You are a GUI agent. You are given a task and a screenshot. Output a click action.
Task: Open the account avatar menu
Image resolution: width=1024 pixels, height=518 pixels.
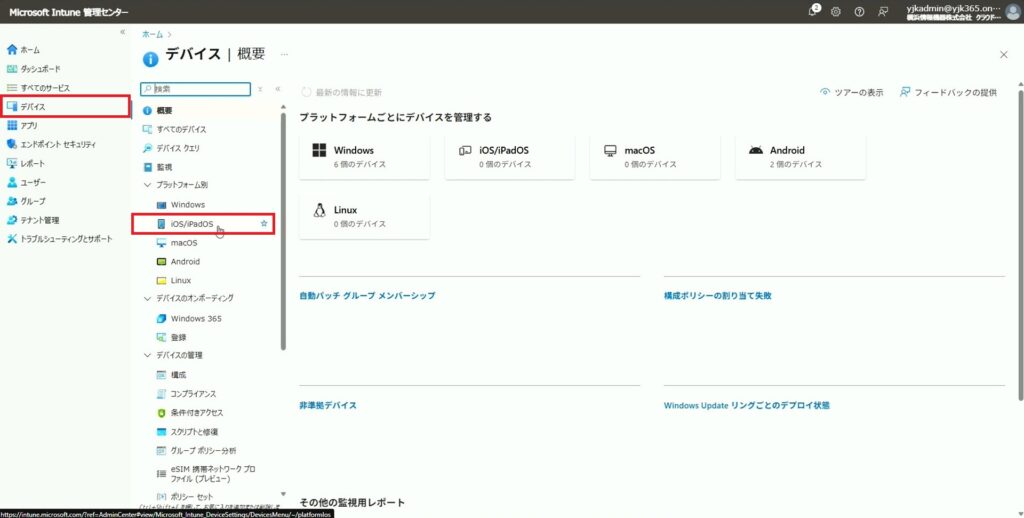[1014, 11]
